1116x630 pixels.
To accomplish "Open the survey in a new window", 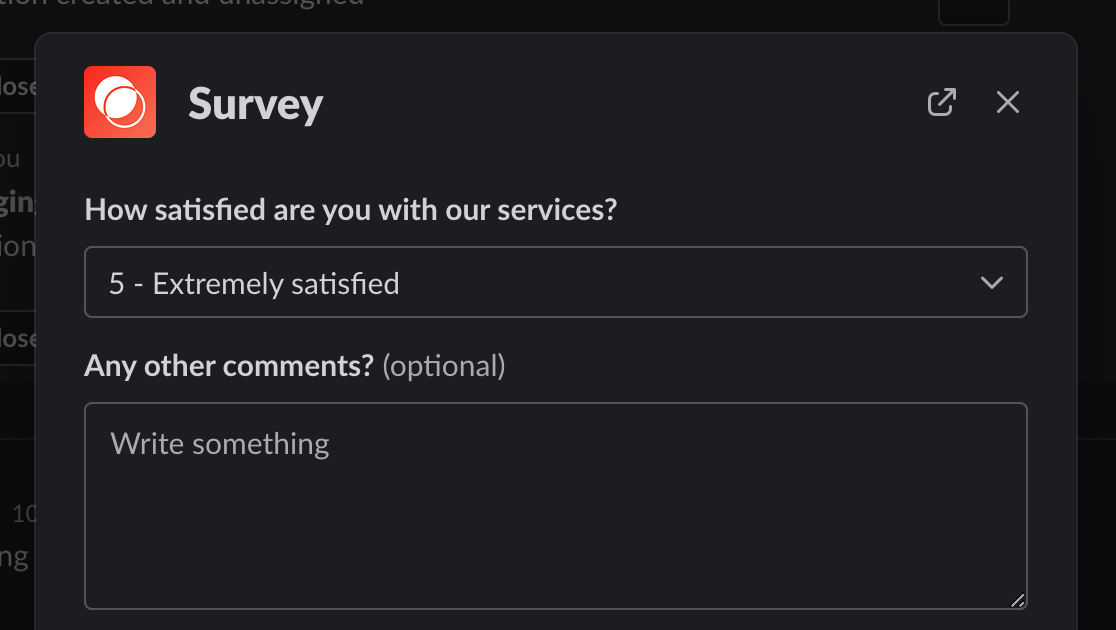I will (941, 102).
